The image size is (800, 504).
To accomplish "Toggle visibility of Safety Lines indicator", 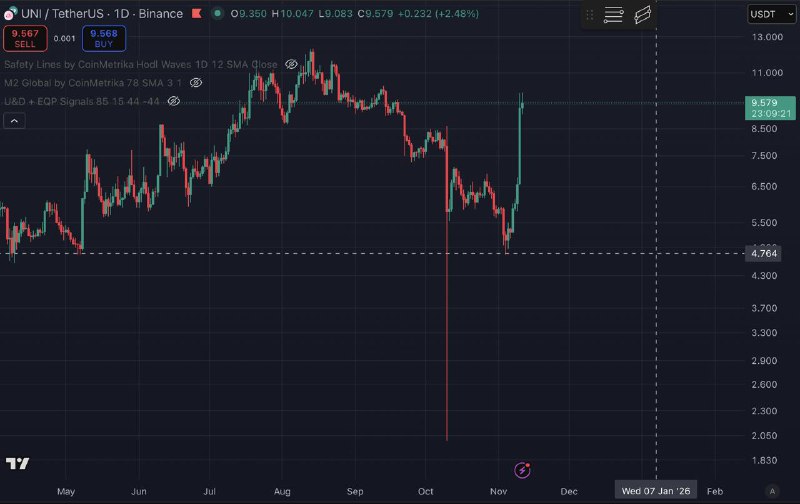I will pyautogui.click(x=291, y=64).
